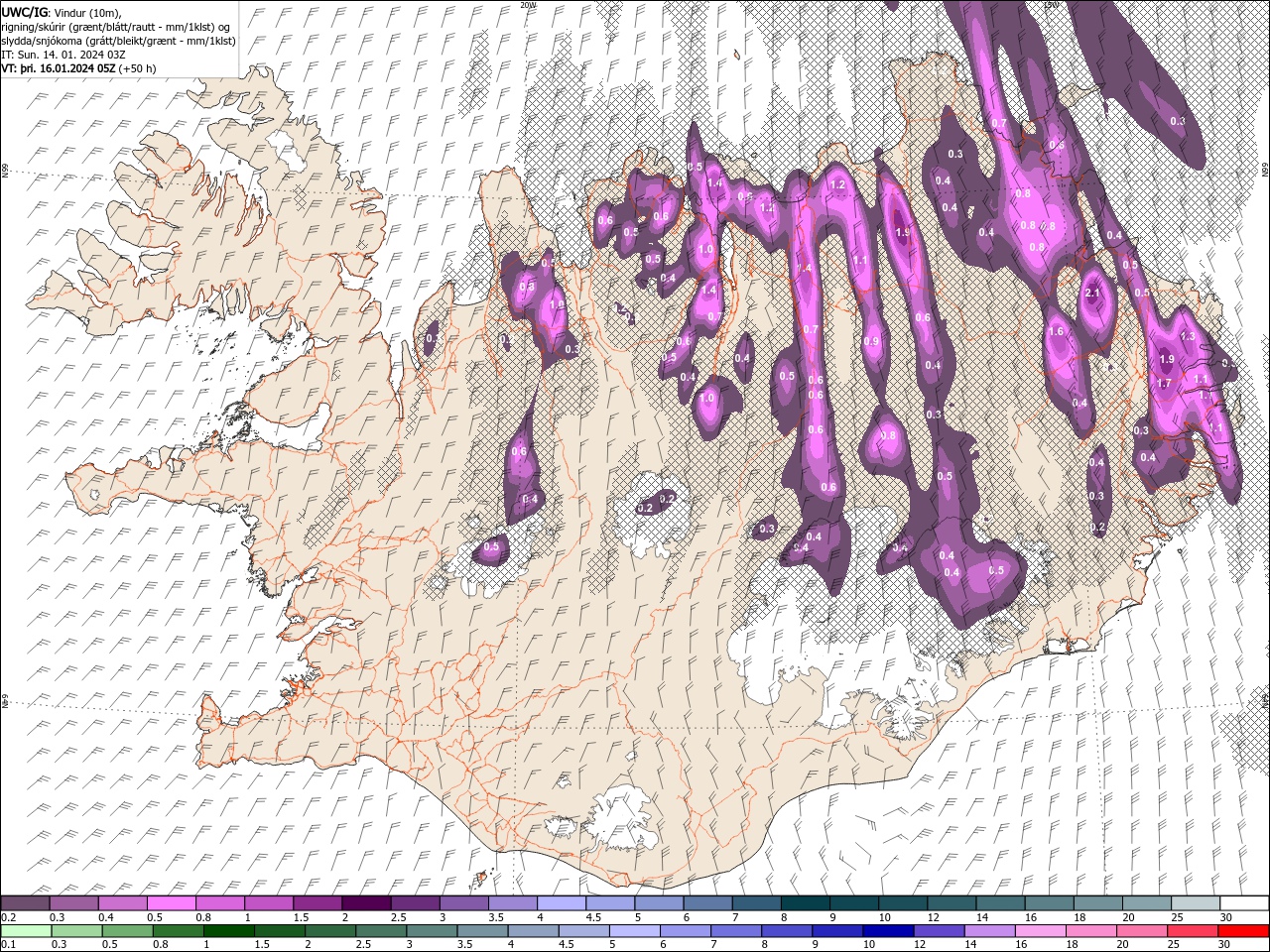Select the lower legend swatch labeled 0.3
The height and width of the screenshot is (952, 1270).
point(77,931)
